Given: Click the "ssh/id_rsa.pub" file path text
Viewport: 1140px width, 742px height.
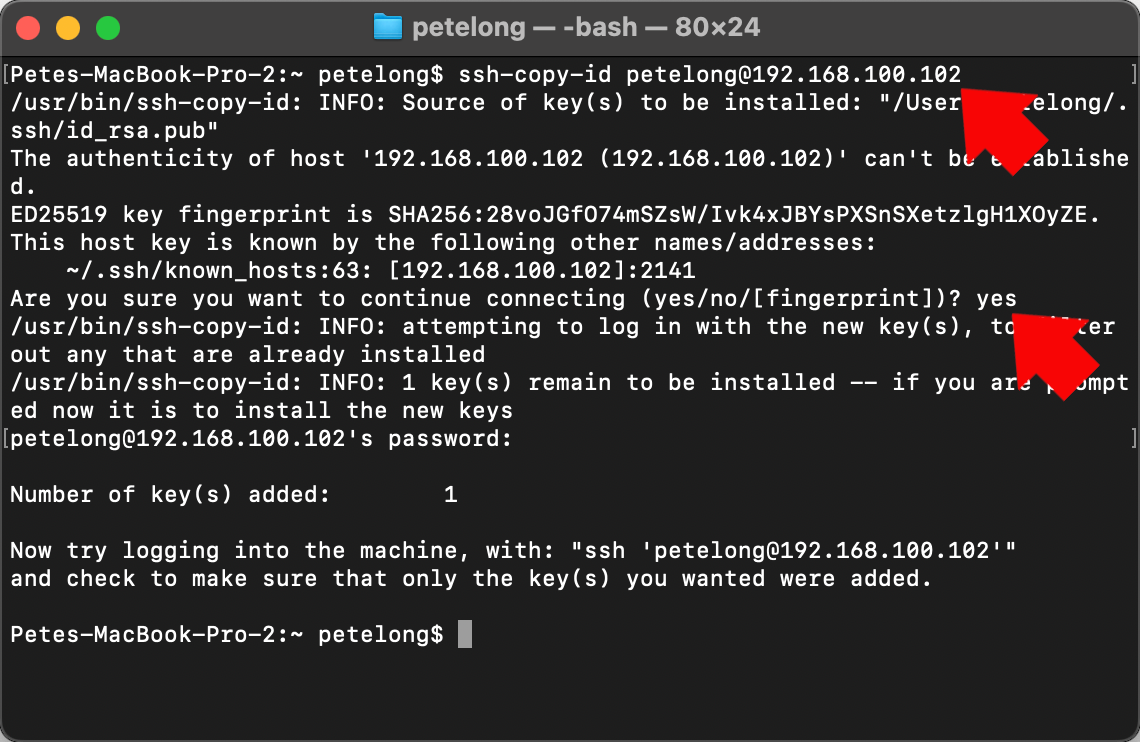Looking at the screenshot, I should 114,131.
